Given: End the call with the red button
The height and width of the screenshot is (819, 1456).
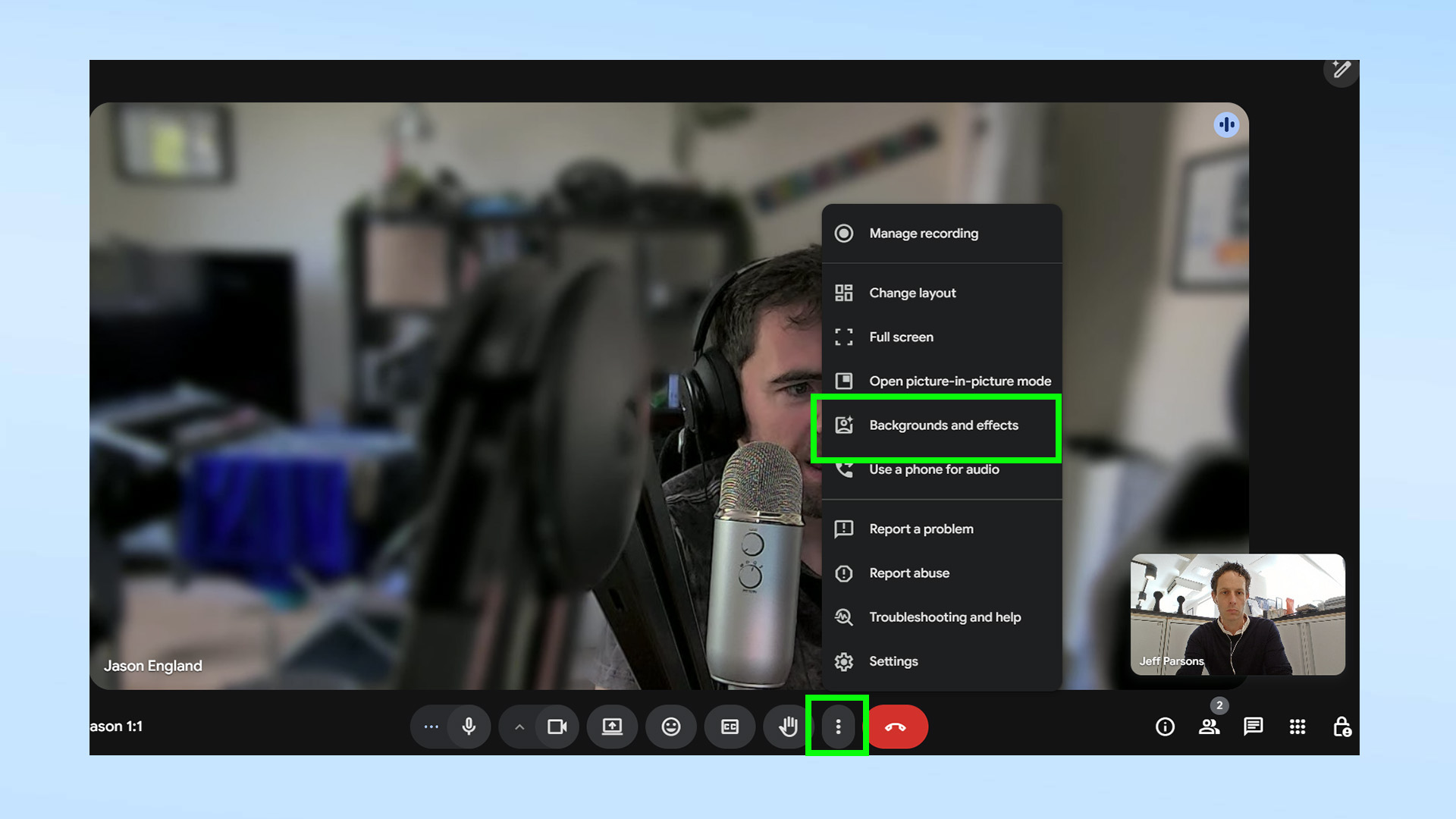Looking at the screenshot, I should pyautogui.click(x=898, y=726).
